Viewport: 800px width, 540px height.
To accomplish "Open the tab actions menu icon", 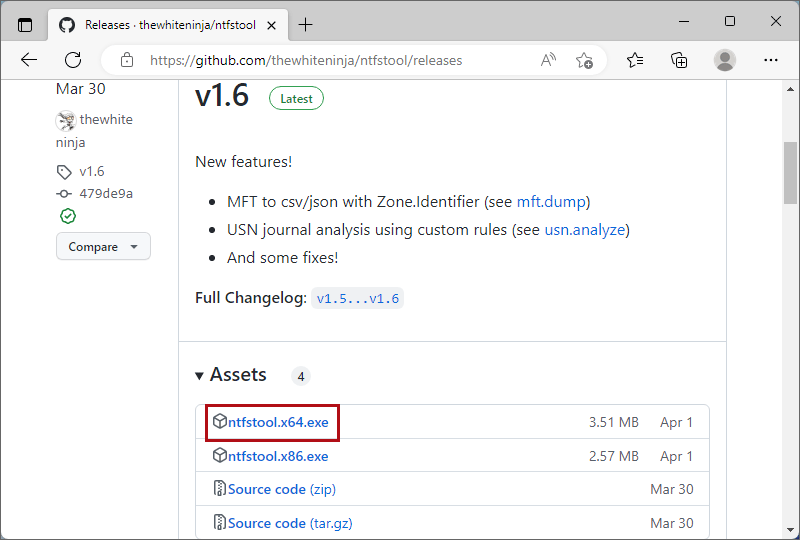I will coord(24,24).
